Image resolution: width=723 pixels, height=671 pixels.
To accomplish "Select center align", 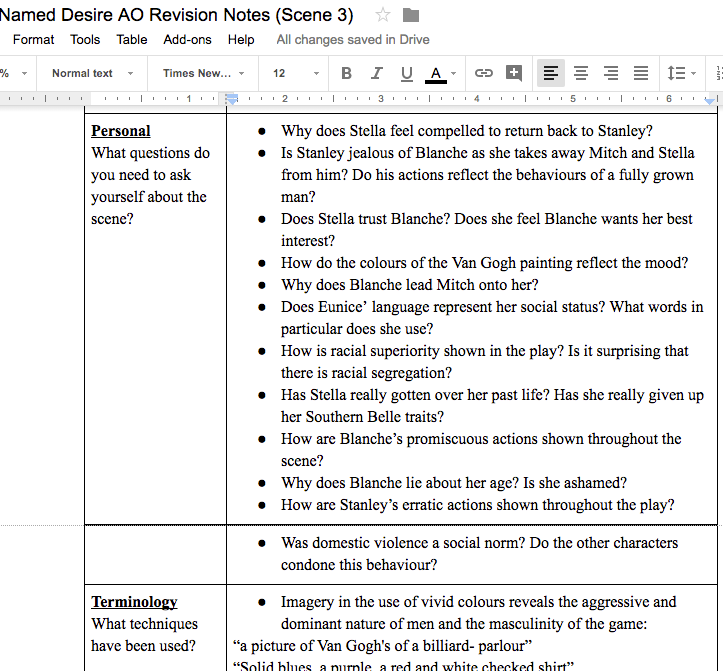I will [581, 73].
